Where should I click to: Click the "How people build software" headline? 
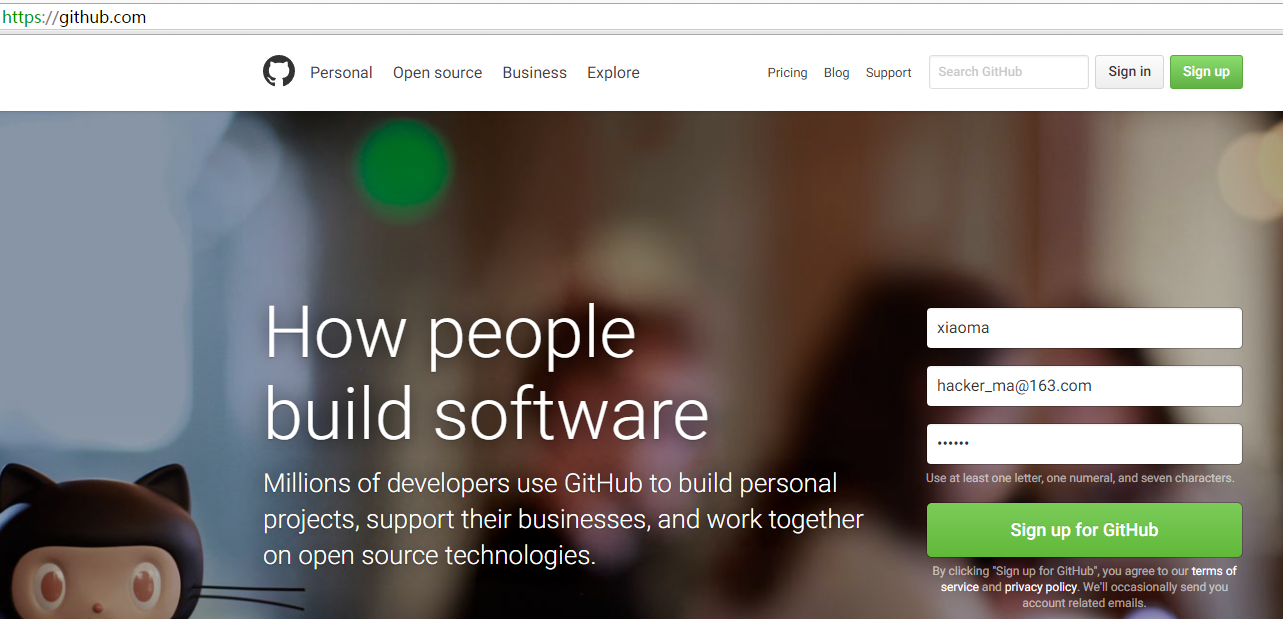click(487, 372)
